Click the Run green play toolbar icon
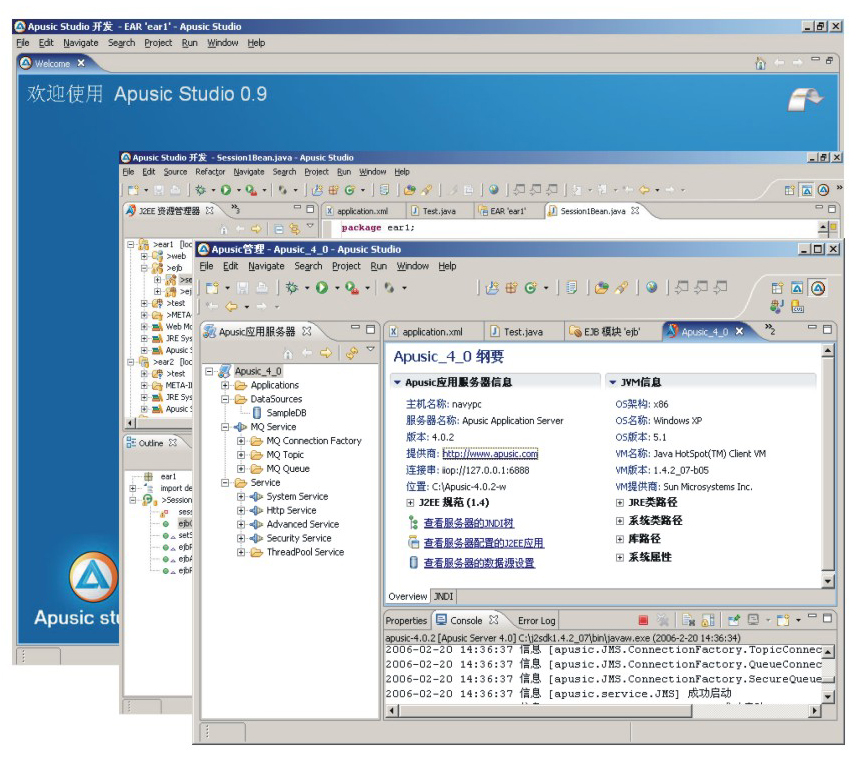This screenshot has height=758, width=861. click(322, 288)
